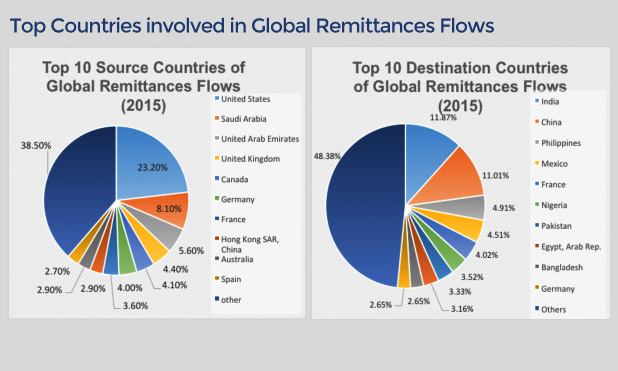
Task: Click the 11.01% data label
Action: 495,175
